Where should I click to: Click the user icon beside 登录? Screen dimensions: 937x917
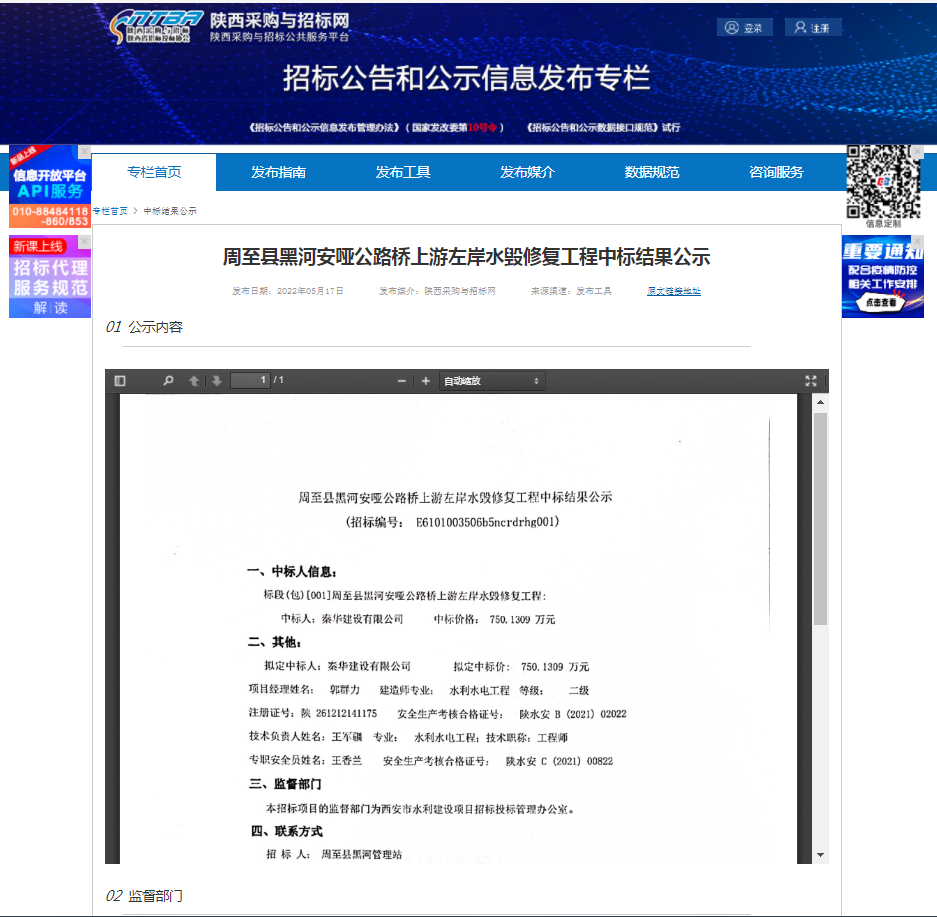731,27
